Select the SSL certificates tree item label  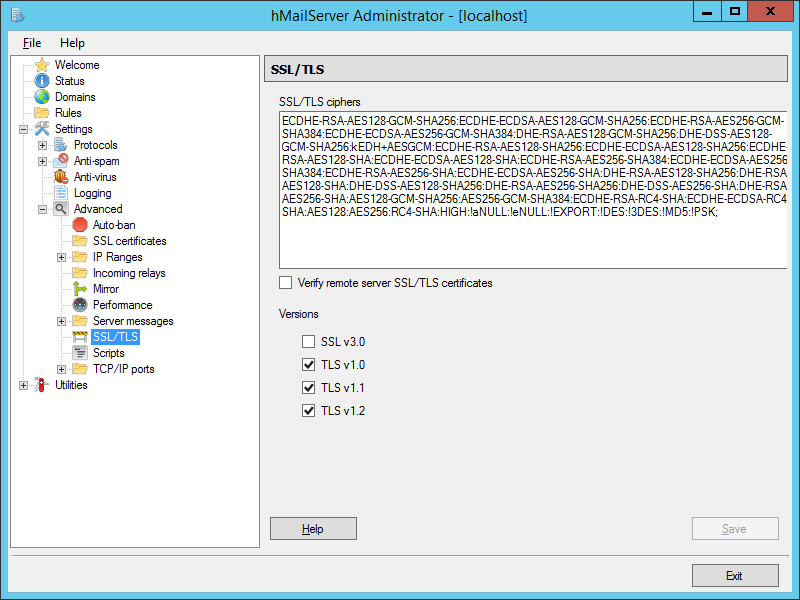tap(130, 241)
